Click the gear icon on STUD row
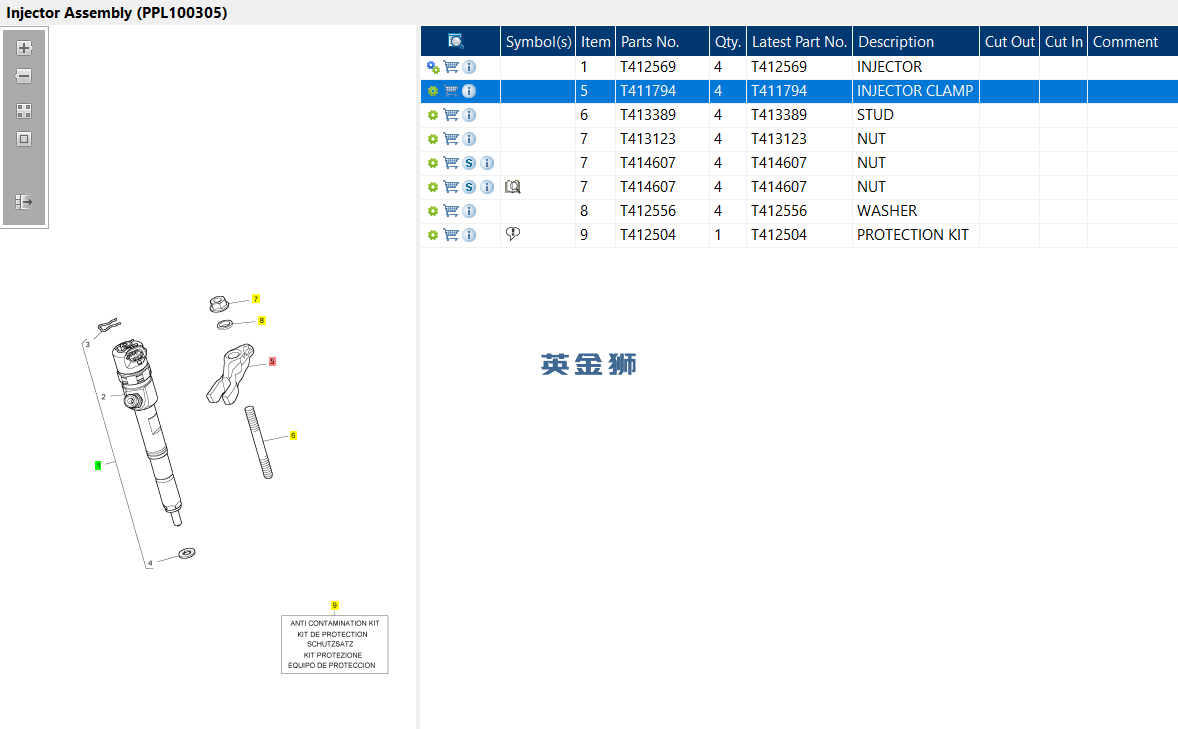 [433, 115]
